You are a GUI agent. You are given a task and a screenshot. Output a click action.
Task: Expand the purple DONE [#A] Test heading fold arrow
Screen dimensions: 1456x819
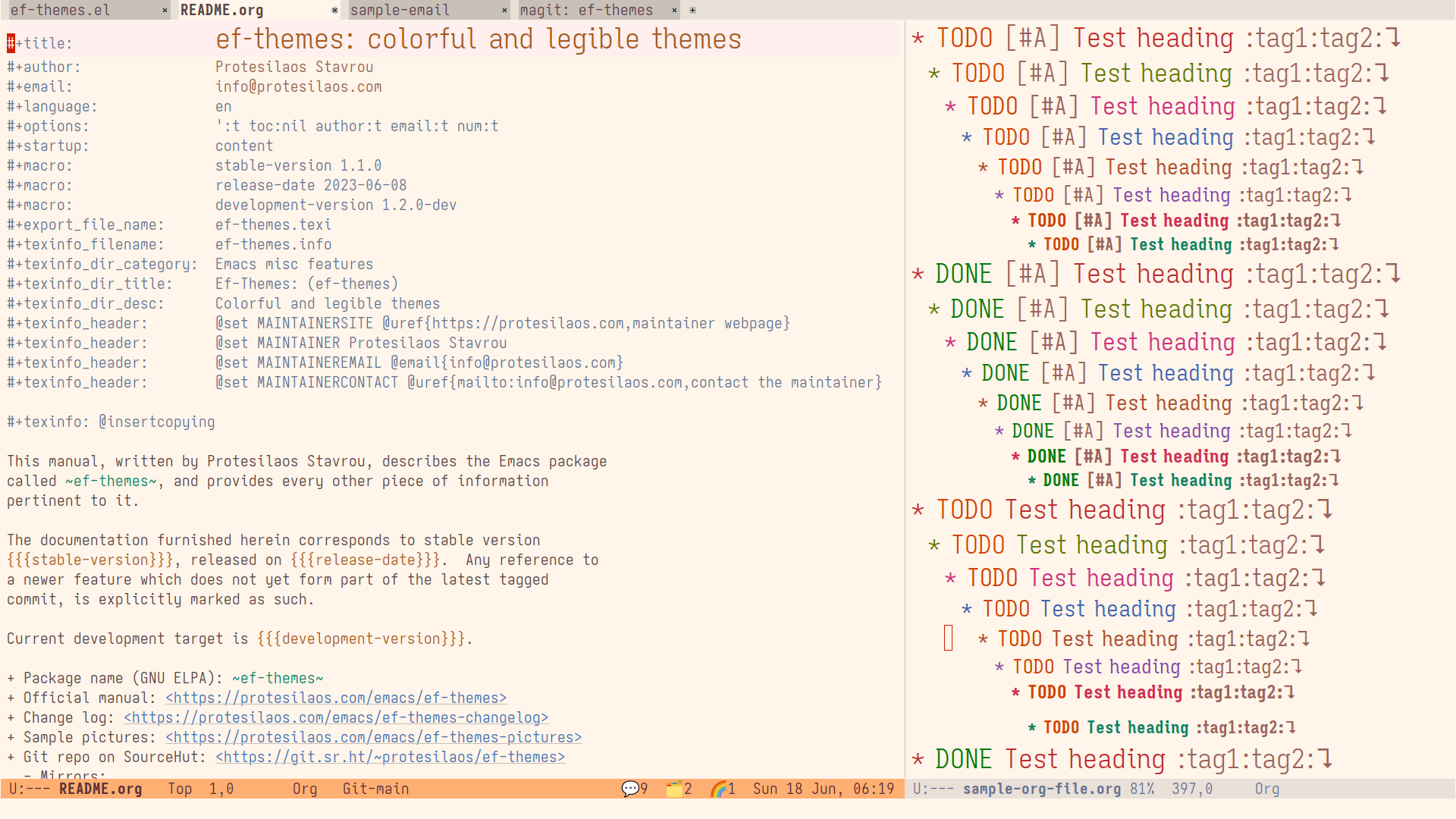[1347, 431]
